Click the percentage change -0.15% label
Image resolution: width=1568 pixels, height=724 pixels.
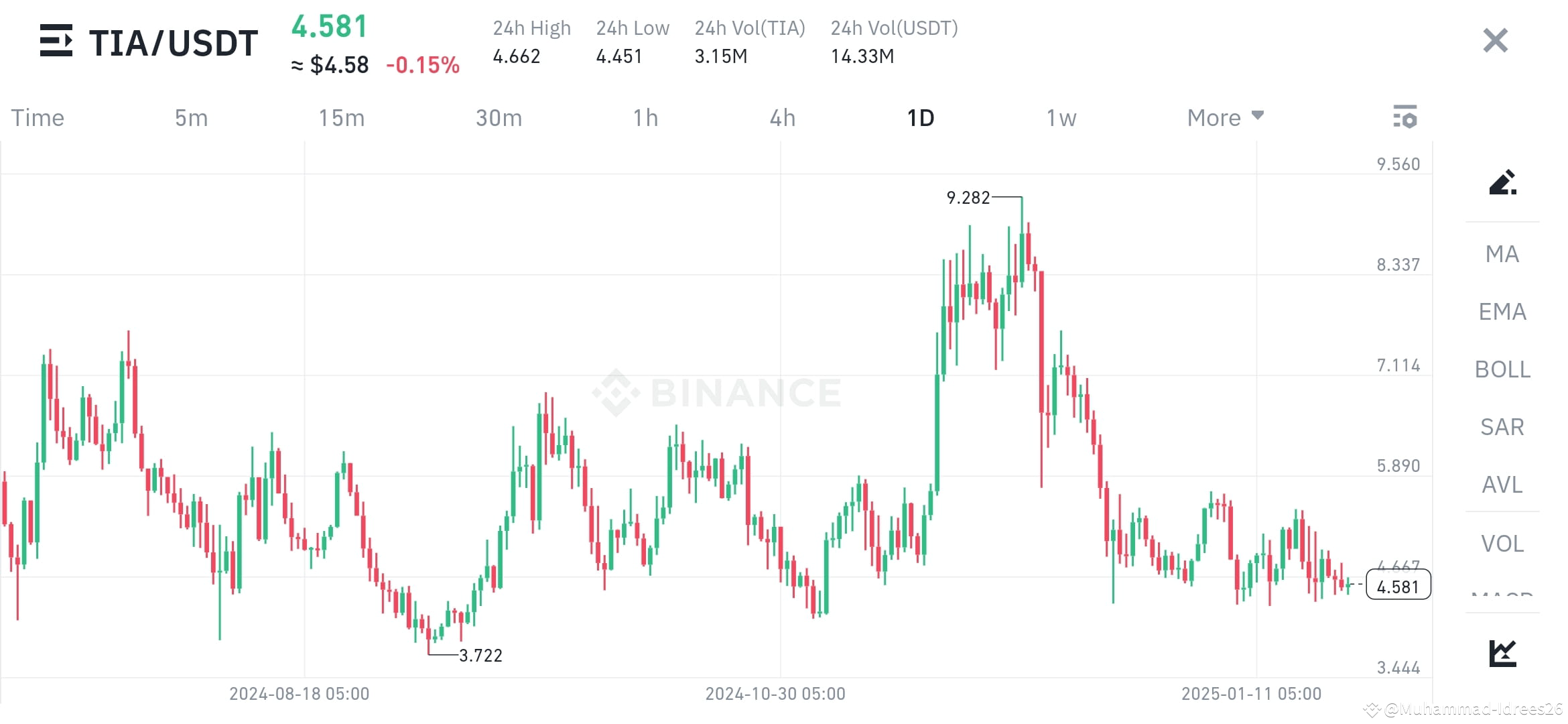coord(423,65)
